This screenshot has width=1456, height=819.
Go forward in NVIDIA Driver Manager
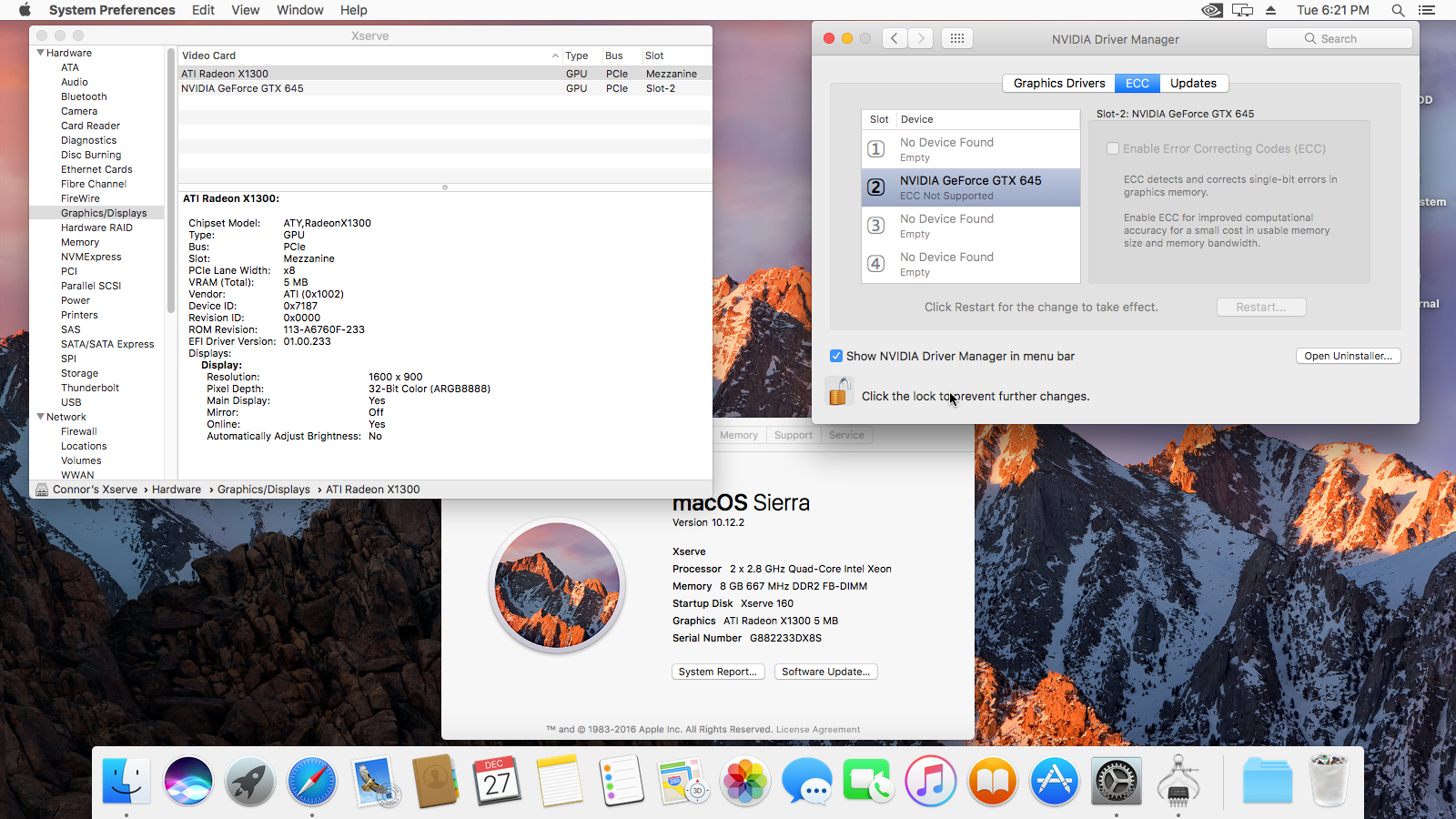(x=921, y=38)
